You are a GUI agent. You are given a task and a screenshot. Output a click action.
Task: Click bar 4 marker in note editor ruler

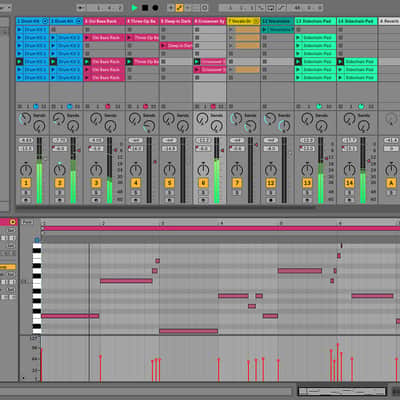221,223
